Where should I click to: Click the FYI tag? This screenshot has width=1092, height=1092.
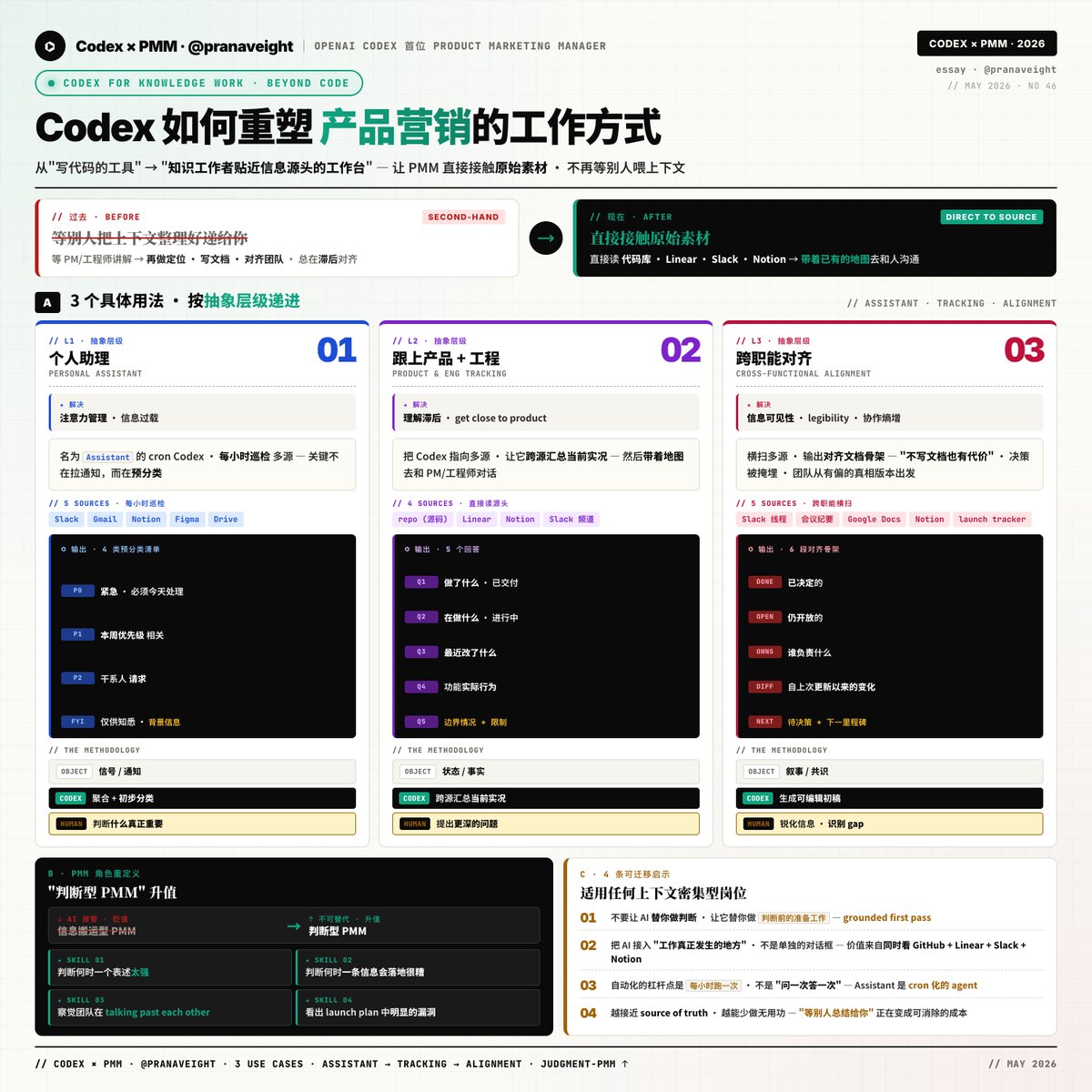tap(77, 722)
